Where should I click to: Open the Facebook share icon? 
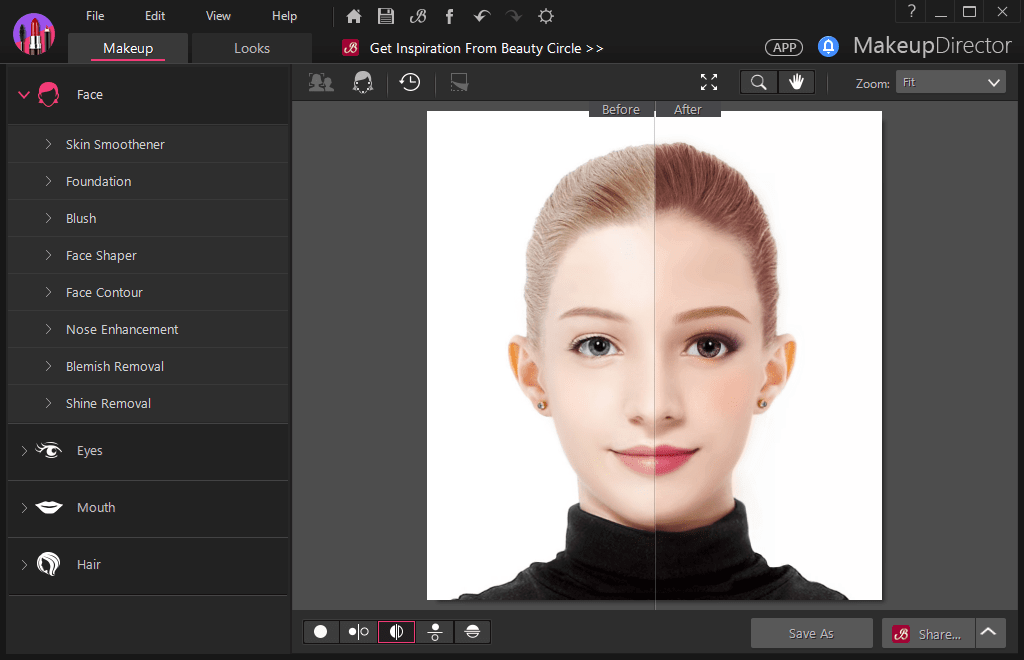click(x=449, y=16)
